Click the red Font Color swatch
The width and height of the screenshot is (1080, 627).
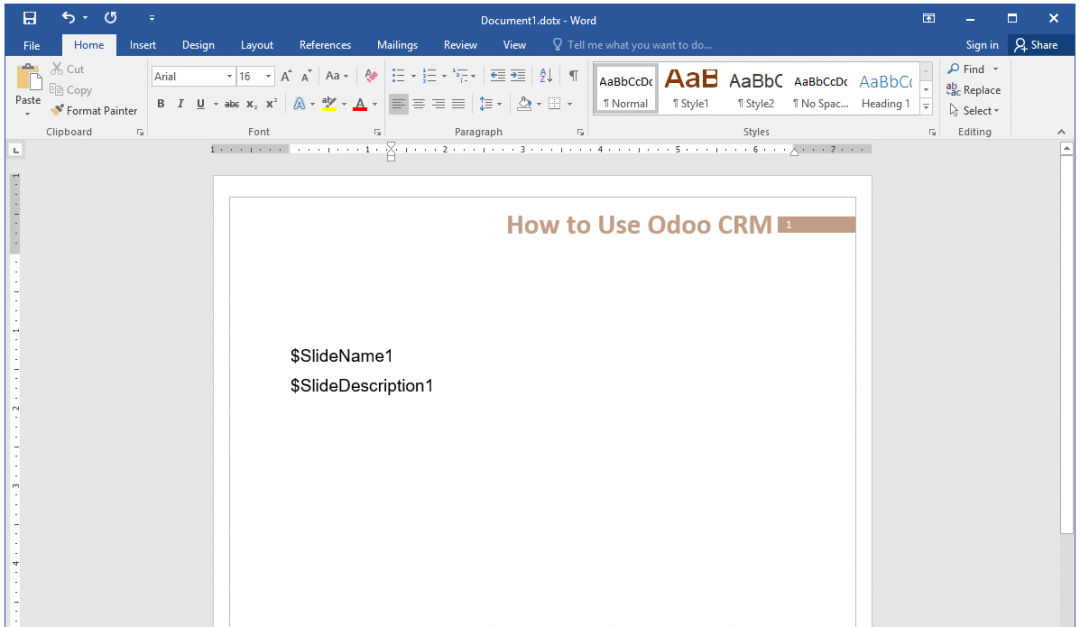click(359, 103)
